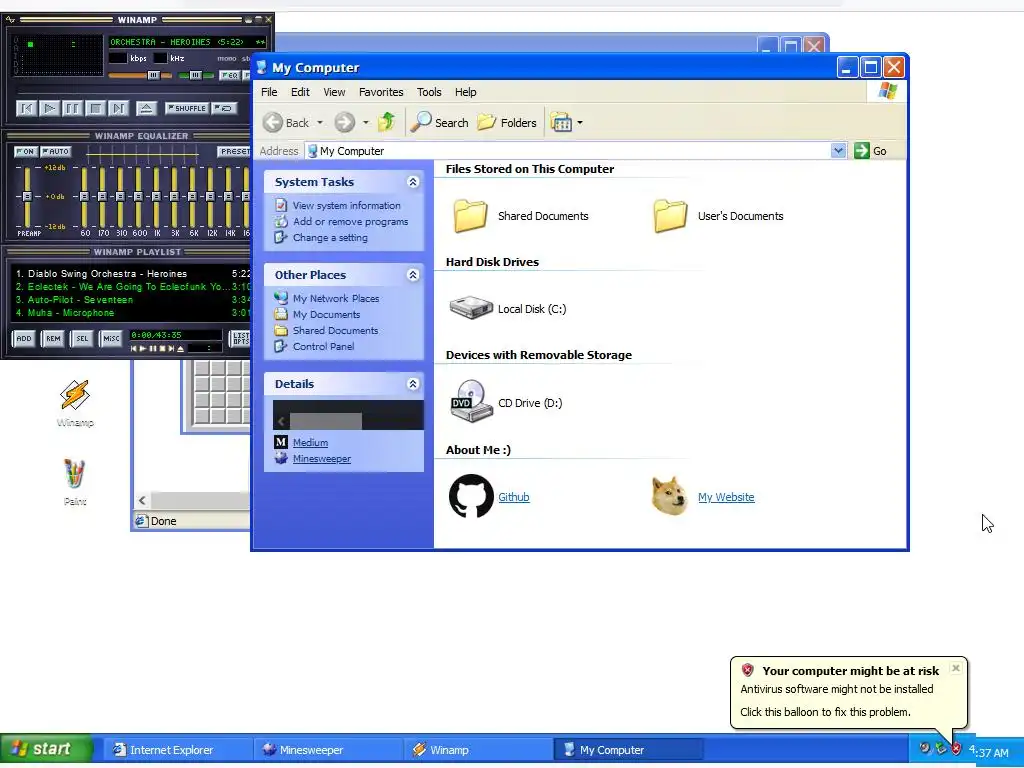
Task: Select Local Disk (C:) drive icon
Action: coord(471,308)
